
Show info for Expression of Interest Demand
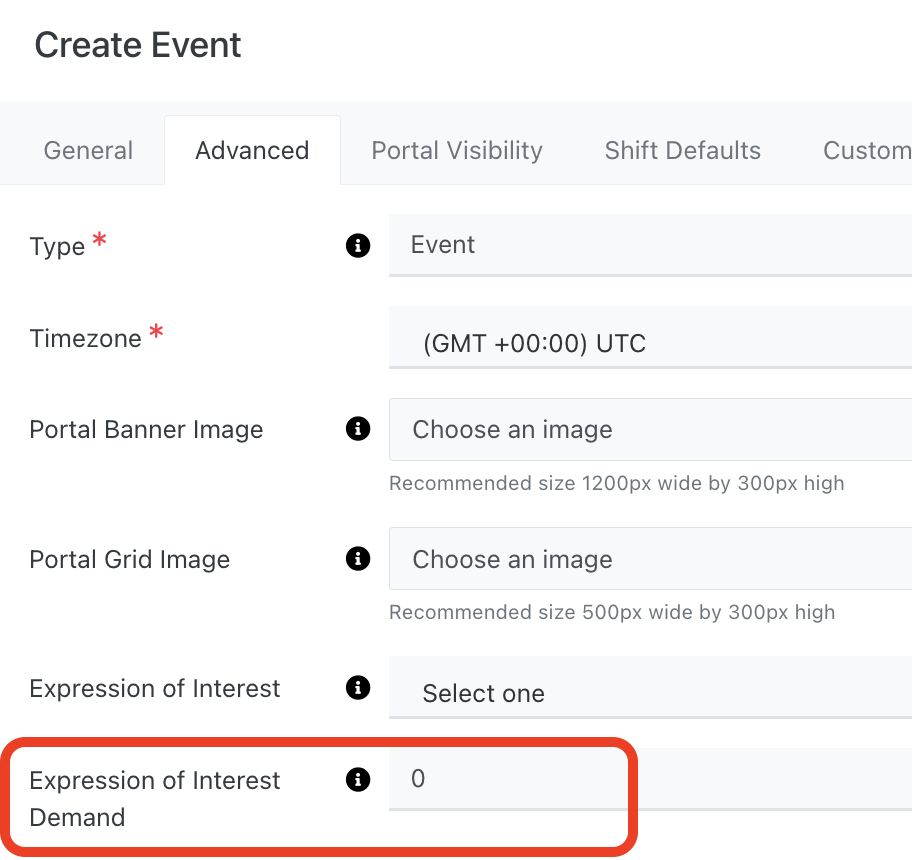pyautogui.click(x=357, y=780)
